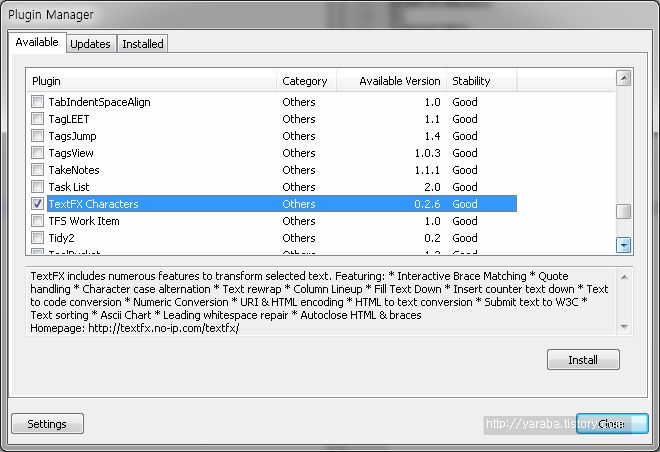Select the TakeNotes plugin checkbox
The width and height of the screenshot is (660, 452).
coord(37,170)
